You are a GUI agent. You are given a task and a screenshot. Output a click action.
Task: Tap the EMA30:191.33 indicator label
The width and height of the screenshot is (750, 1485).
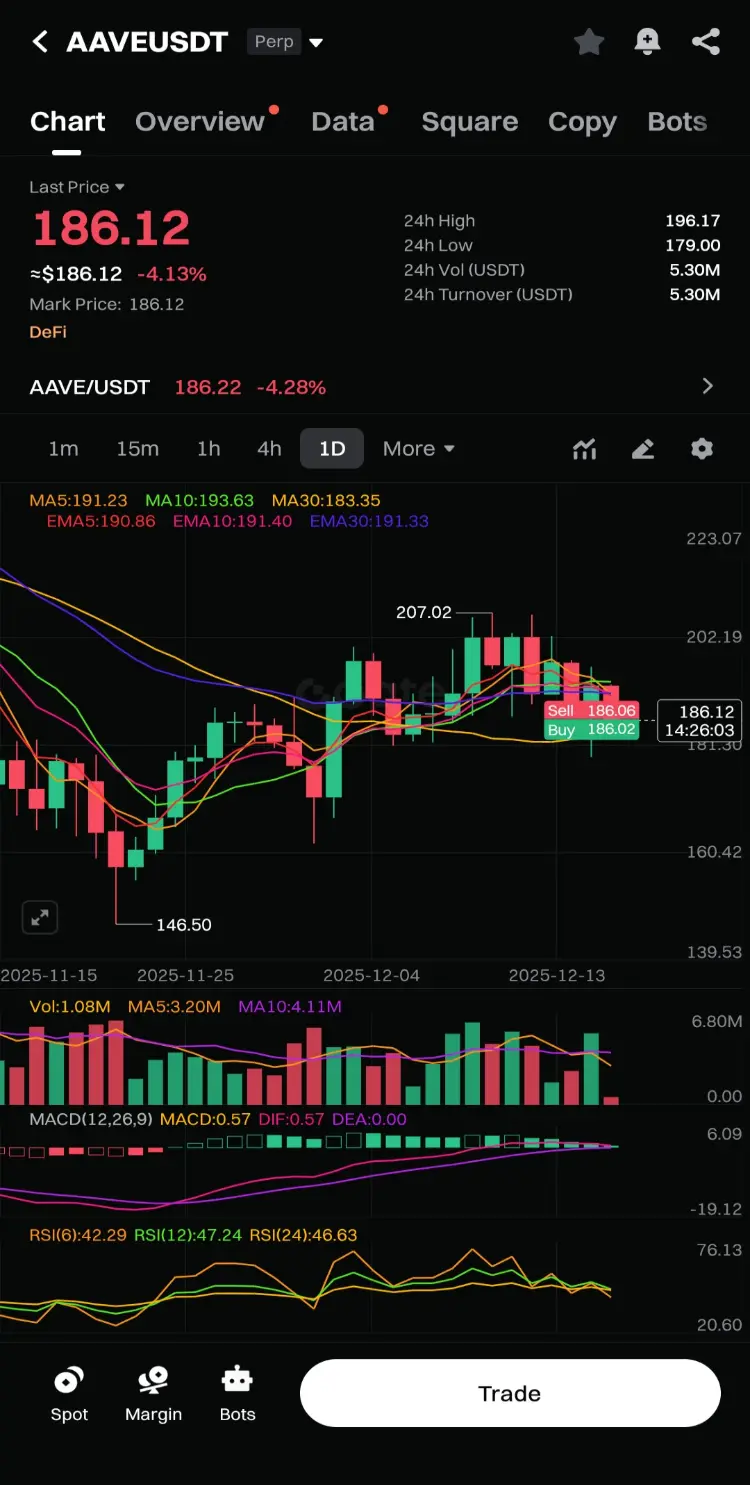point(369,521)
